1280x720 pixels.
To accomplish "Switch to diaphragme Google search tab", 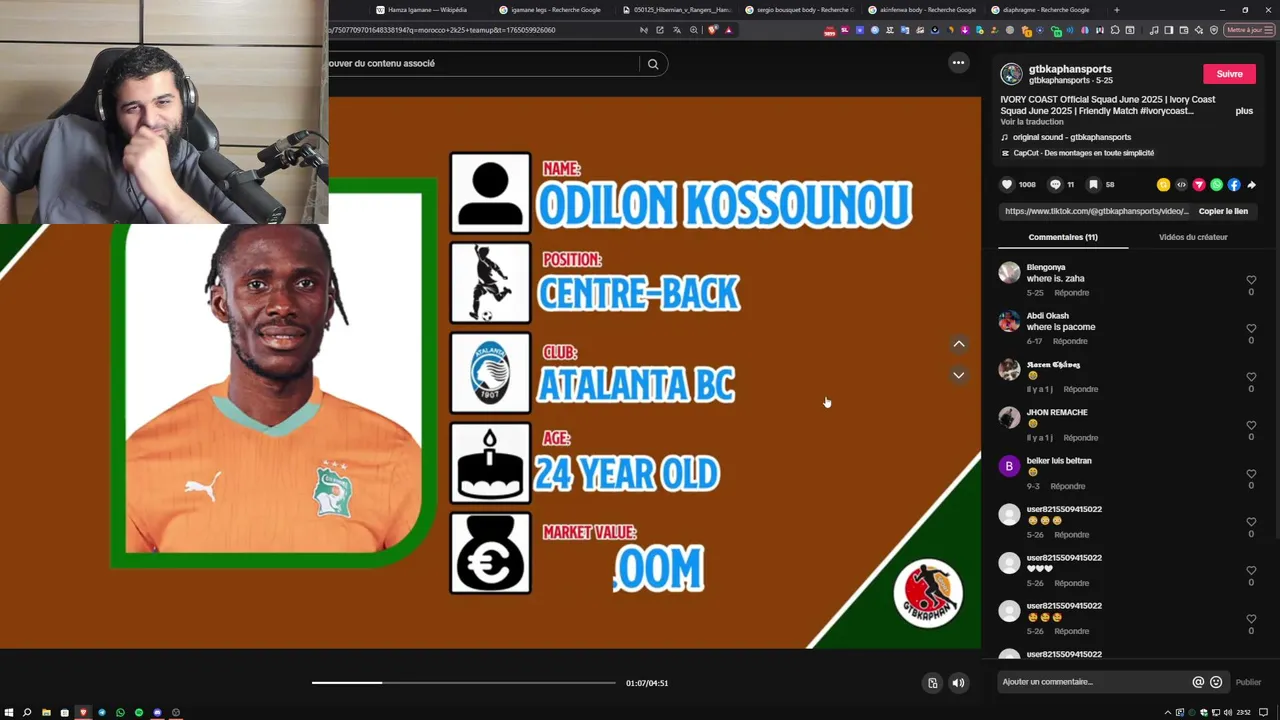I will click(1045, 10).
